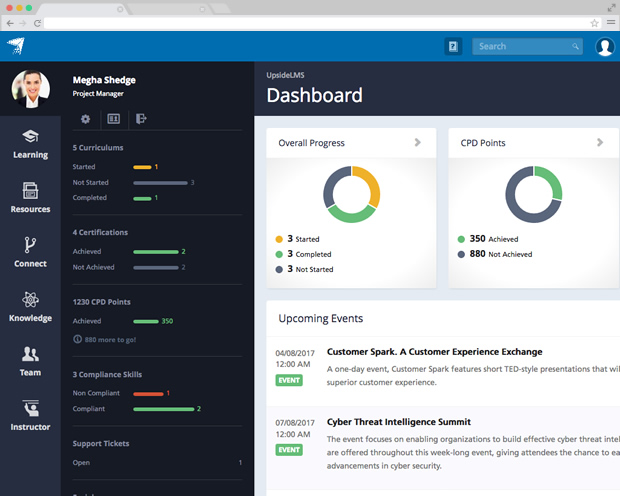Viewport: 620px width, 496px height.
Task: Expand the CPD Points card arrow
Action: tap(600, 142)
